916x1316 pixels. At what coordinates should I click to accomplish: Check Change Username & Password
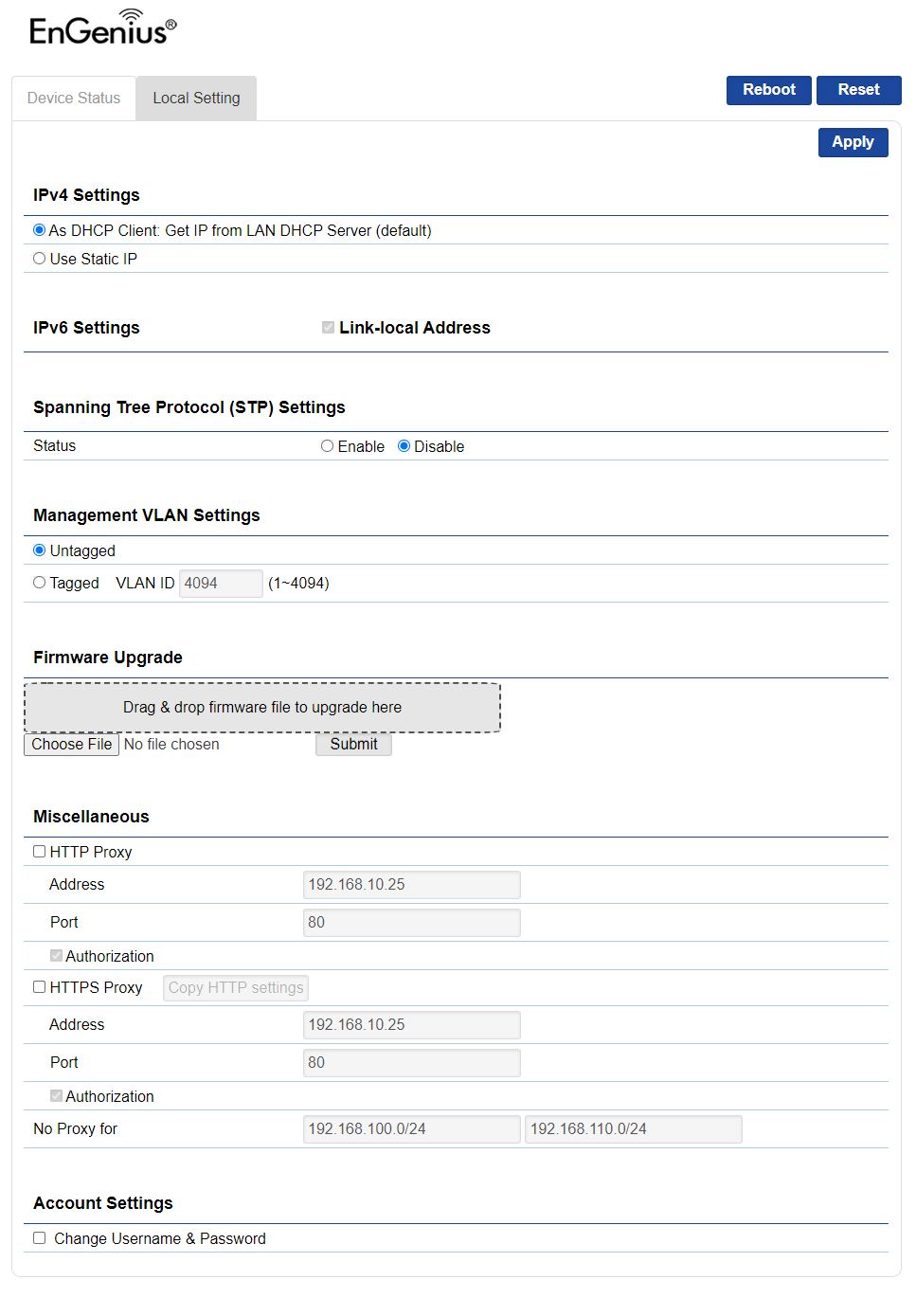pos(40,1238)
